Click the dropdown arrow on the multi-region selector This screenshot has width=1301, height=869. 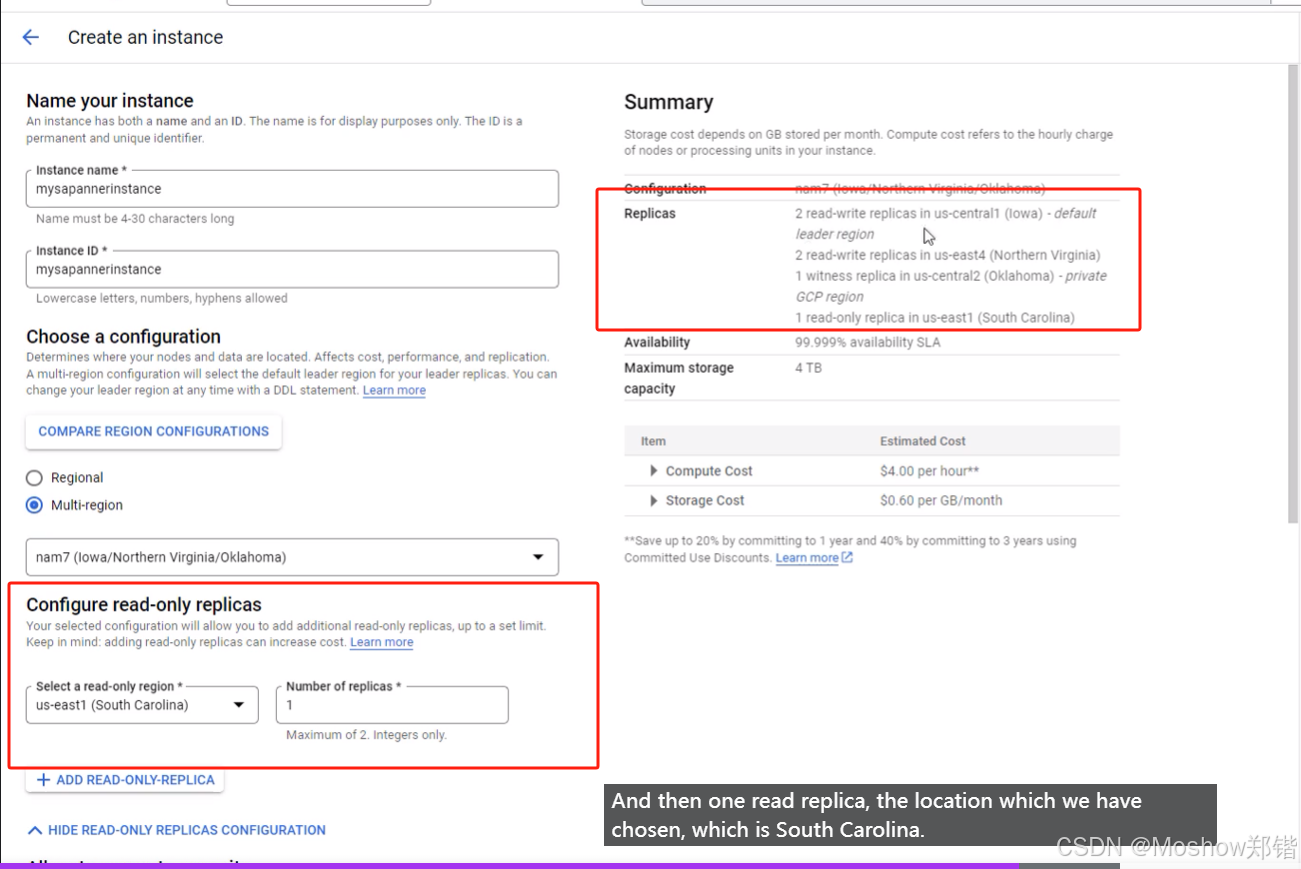coord(537,557)
